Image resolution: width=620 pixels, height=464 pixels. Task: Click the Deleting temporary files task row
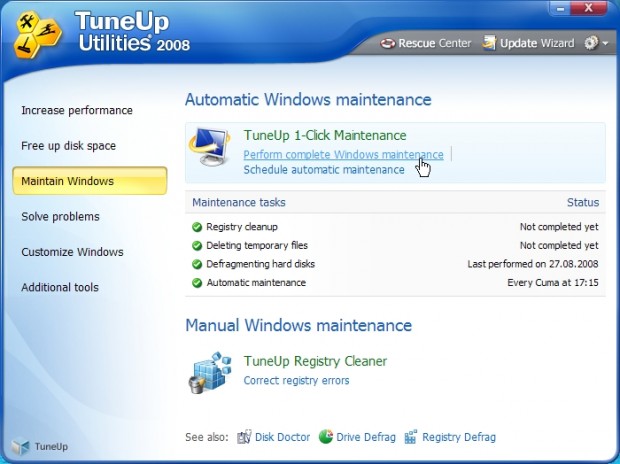(395, 246)
